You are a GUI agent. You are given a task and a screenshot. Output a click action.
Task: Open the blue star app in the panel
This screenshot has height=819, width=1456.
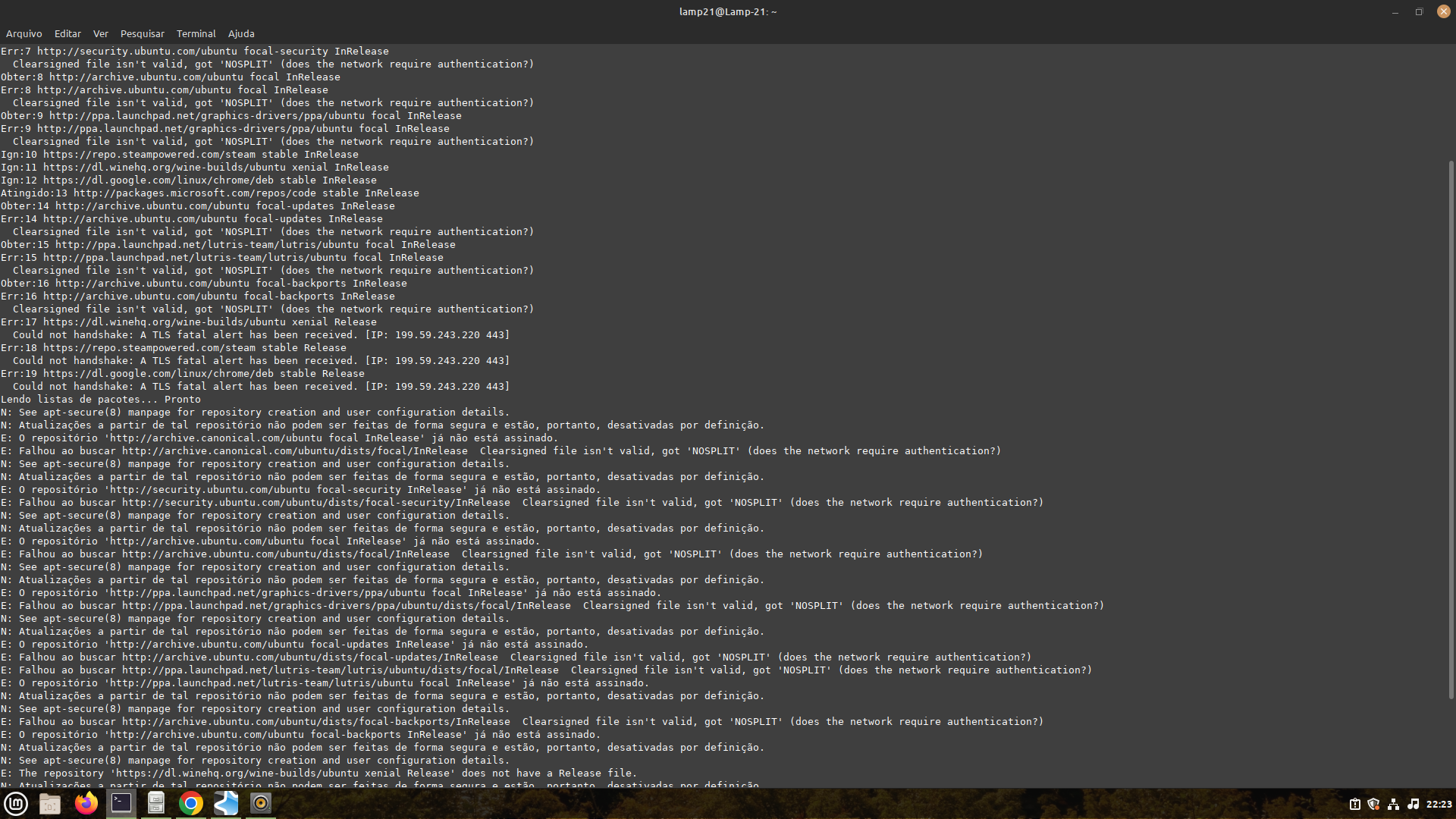(x=226, y=804)
